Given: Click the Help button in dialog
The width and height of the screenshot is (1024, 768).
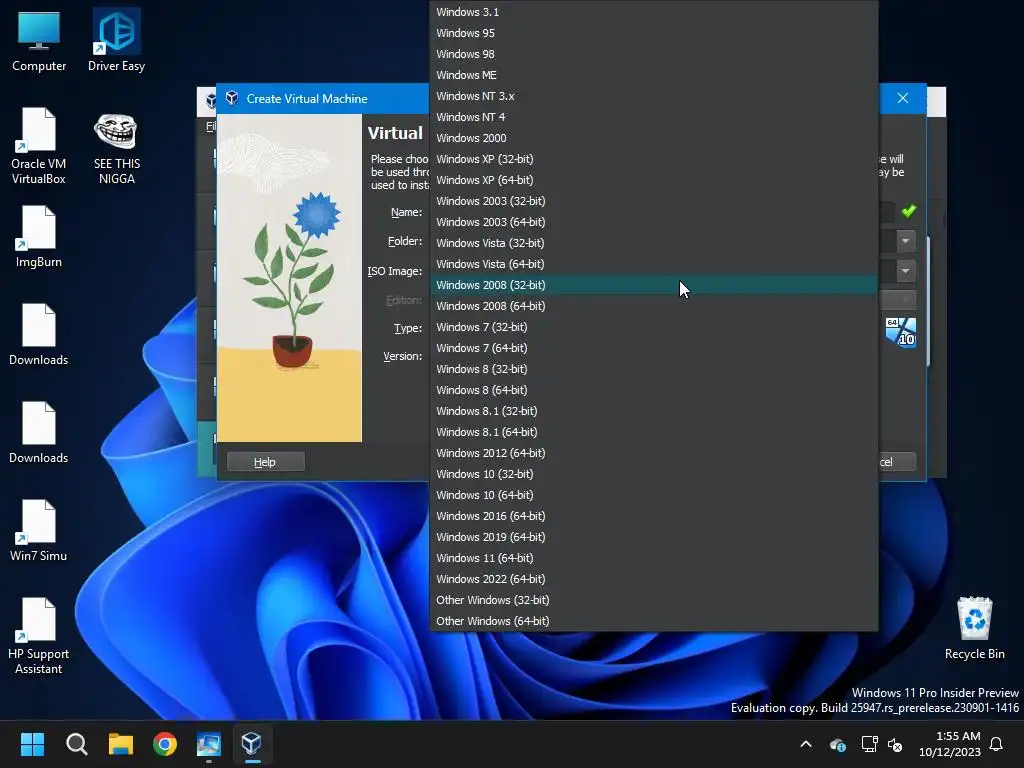Looking at the screenshot, I should [x=265, y=462].
